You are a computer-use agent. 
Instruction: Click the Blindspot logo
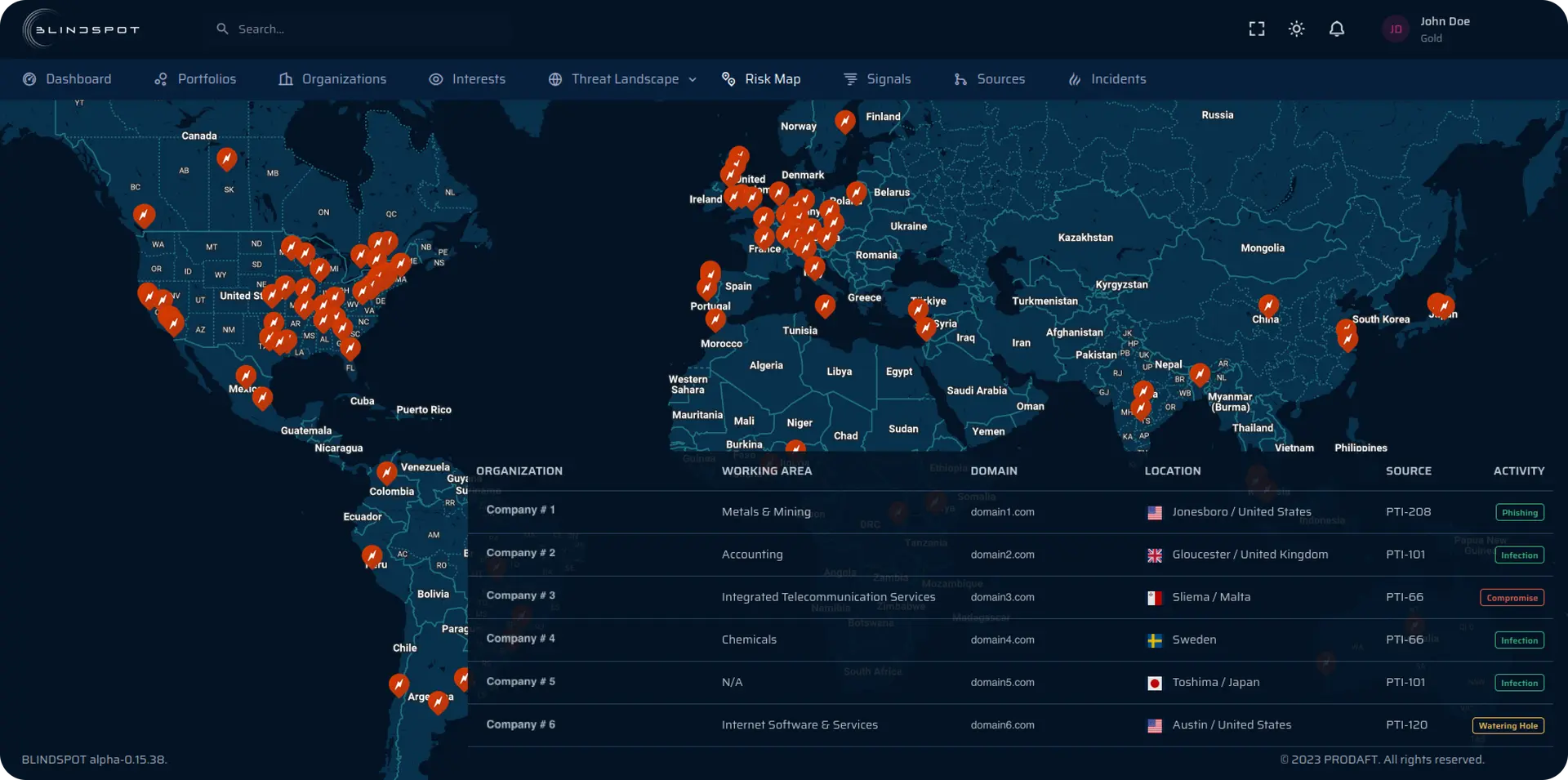[x=82, y=29]
